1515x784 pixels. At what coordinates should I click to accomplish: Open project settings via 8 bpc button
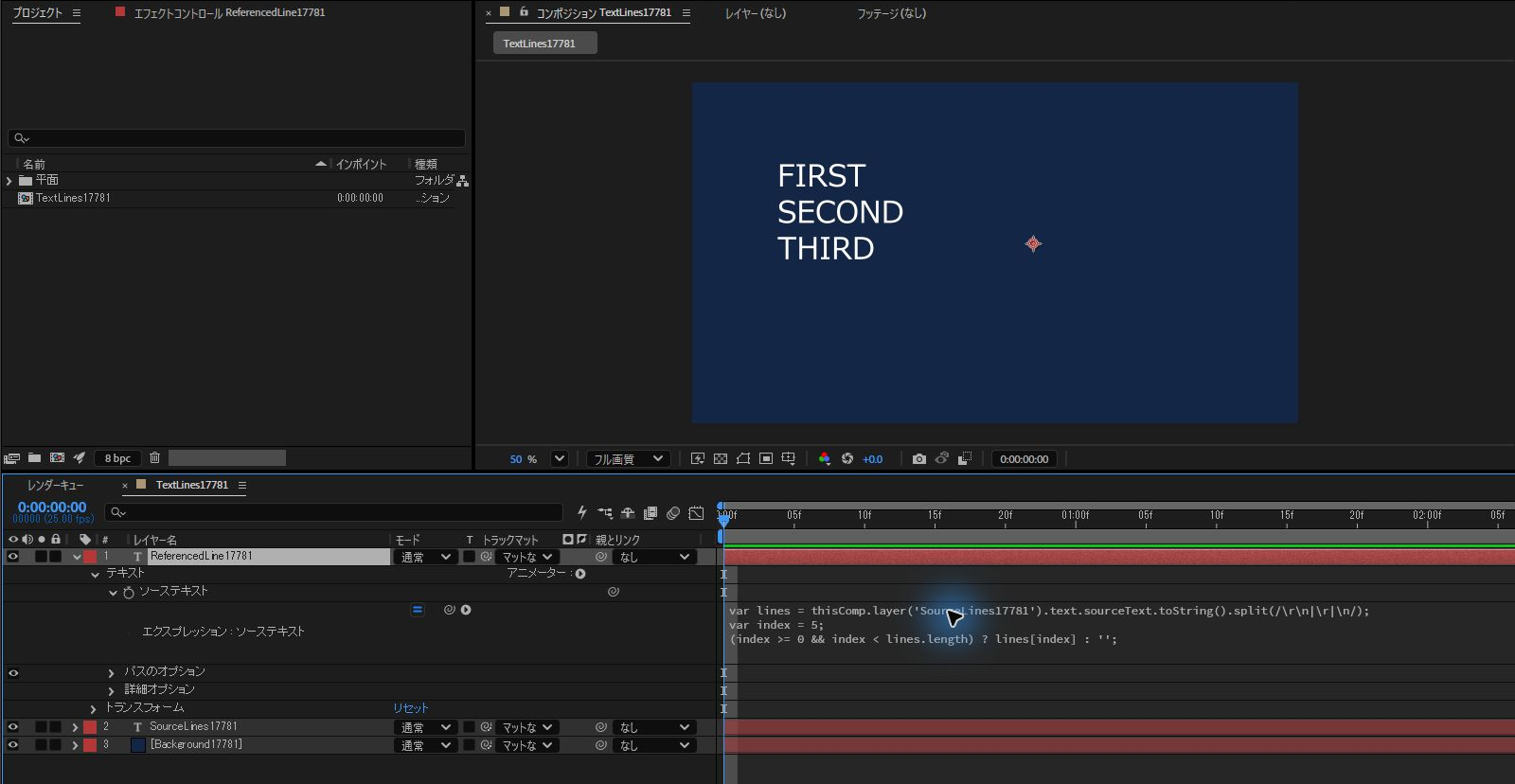[x=117, y=458]
